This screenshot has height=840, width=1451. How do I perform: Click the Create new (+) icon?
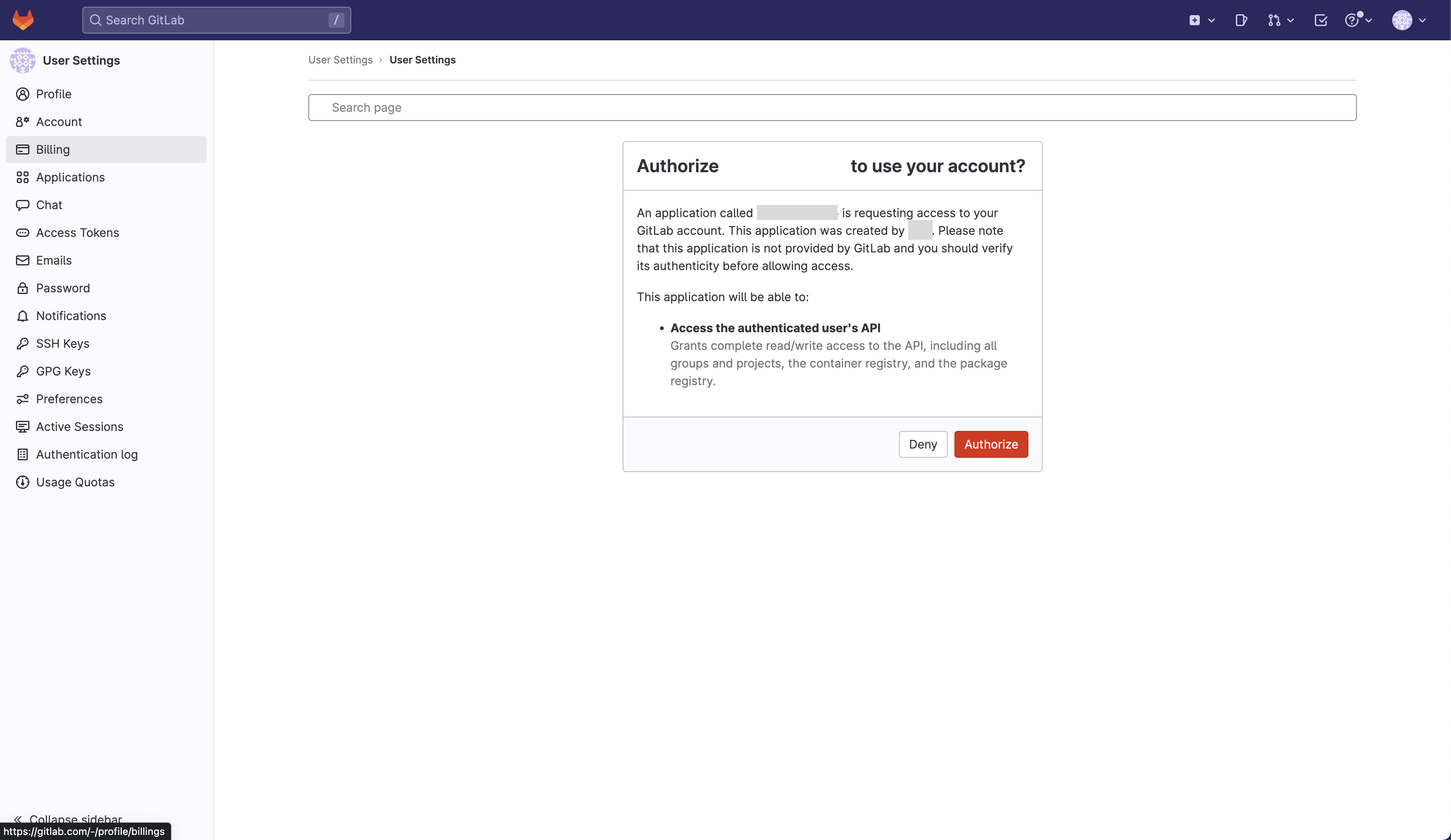(x=1194, y=20)
